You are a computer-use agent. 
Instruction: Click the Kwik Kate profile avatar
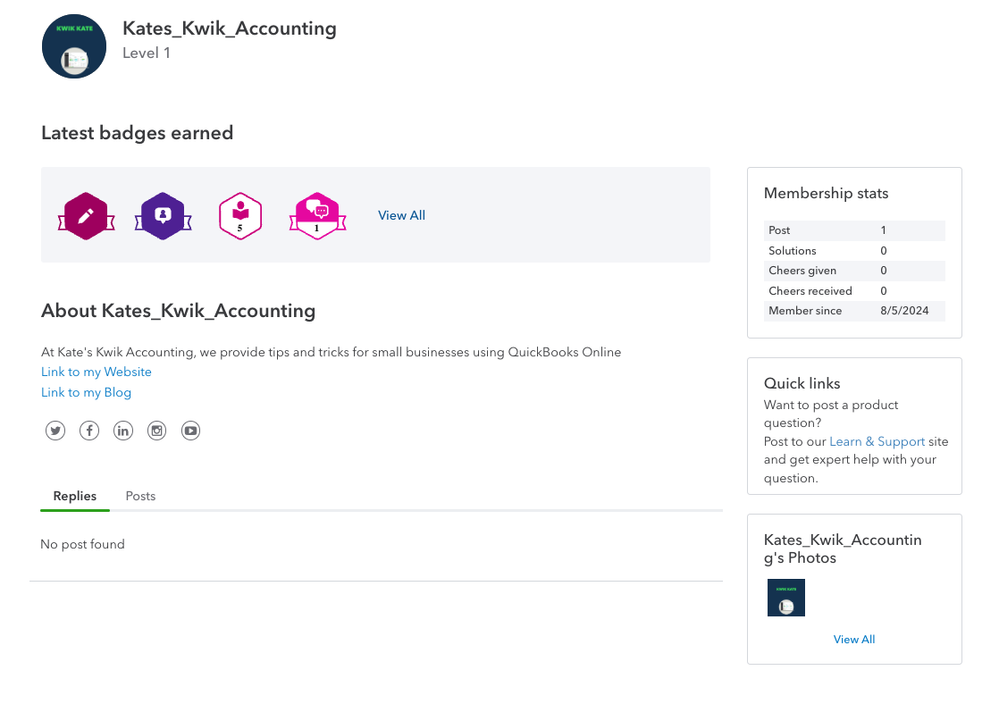coord(74,46)
